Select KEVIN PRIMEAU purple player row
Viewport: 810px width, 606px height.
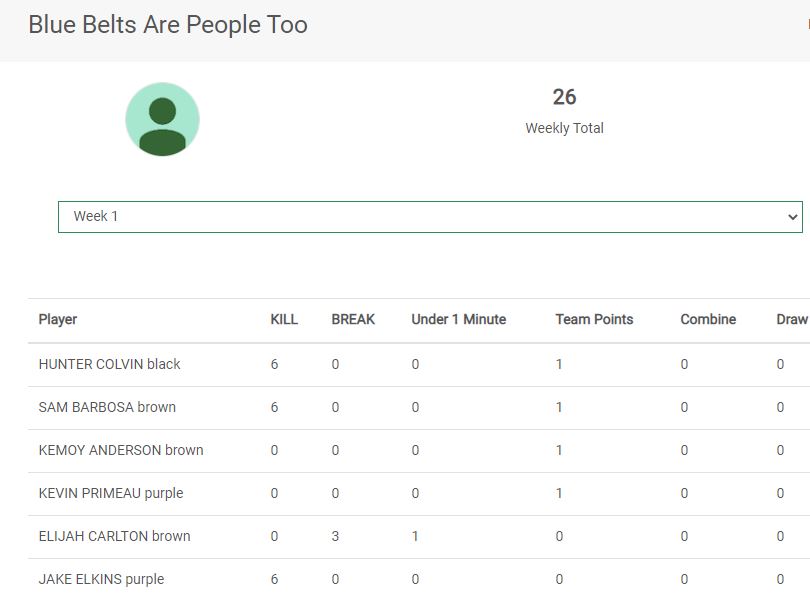111,494
